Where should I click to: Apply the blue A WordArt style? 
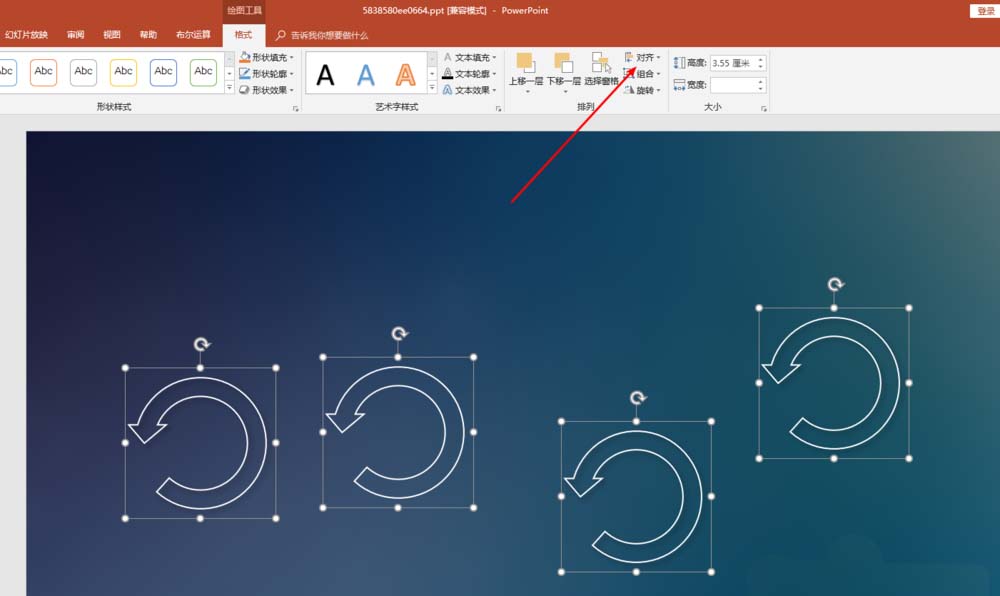point(365,75)
